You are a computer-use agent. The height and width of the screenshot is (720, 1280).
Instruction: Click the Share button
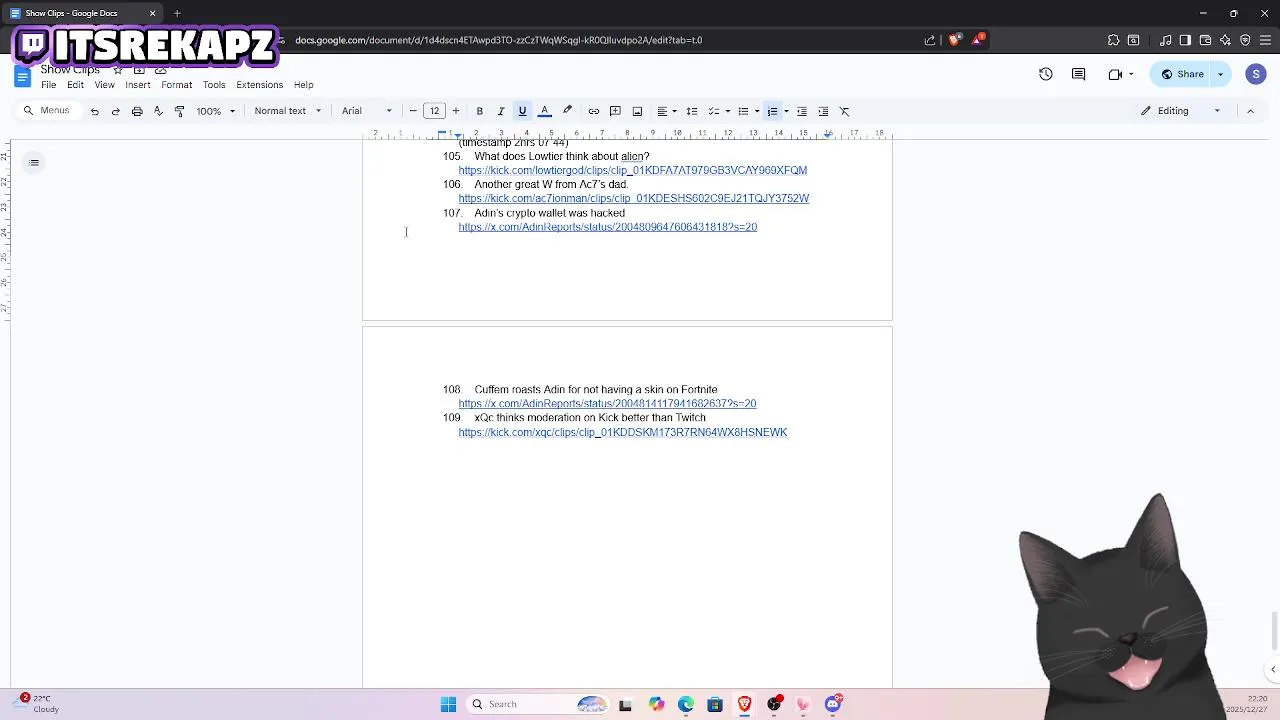pos(1182,74)
